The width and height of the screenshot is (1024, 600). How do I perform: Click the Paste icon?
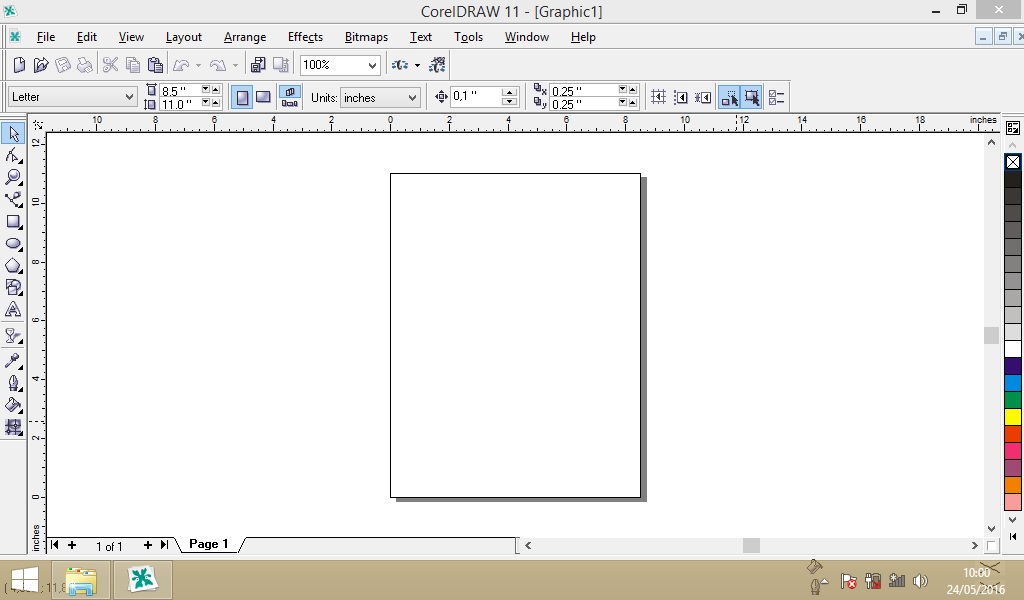click(x=155, y=65)
